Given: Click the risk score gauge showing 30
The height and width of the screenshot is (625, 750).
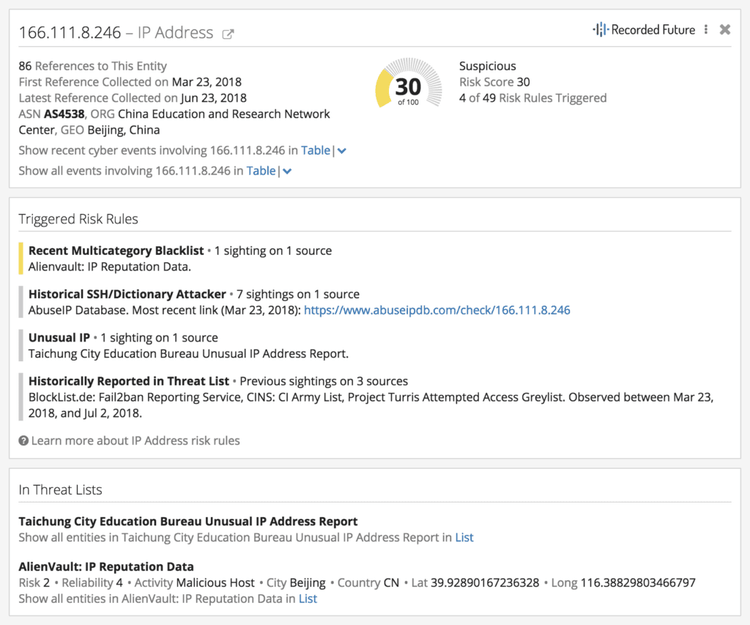Looking at the screenshot, I should click(408, 88).
